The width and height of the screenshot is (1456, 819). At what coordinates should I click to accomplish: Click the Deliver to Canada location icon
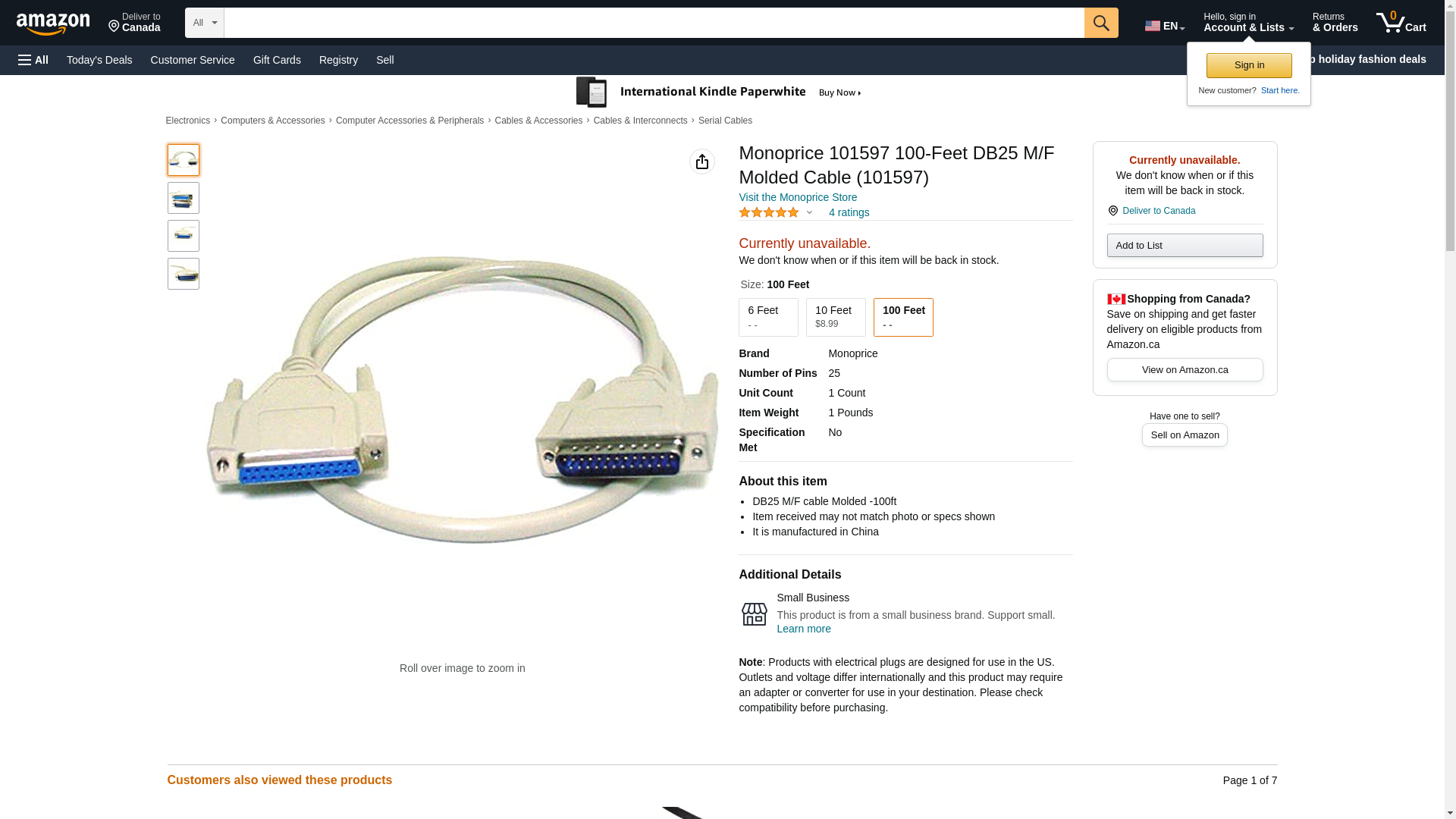pos(114,27)
